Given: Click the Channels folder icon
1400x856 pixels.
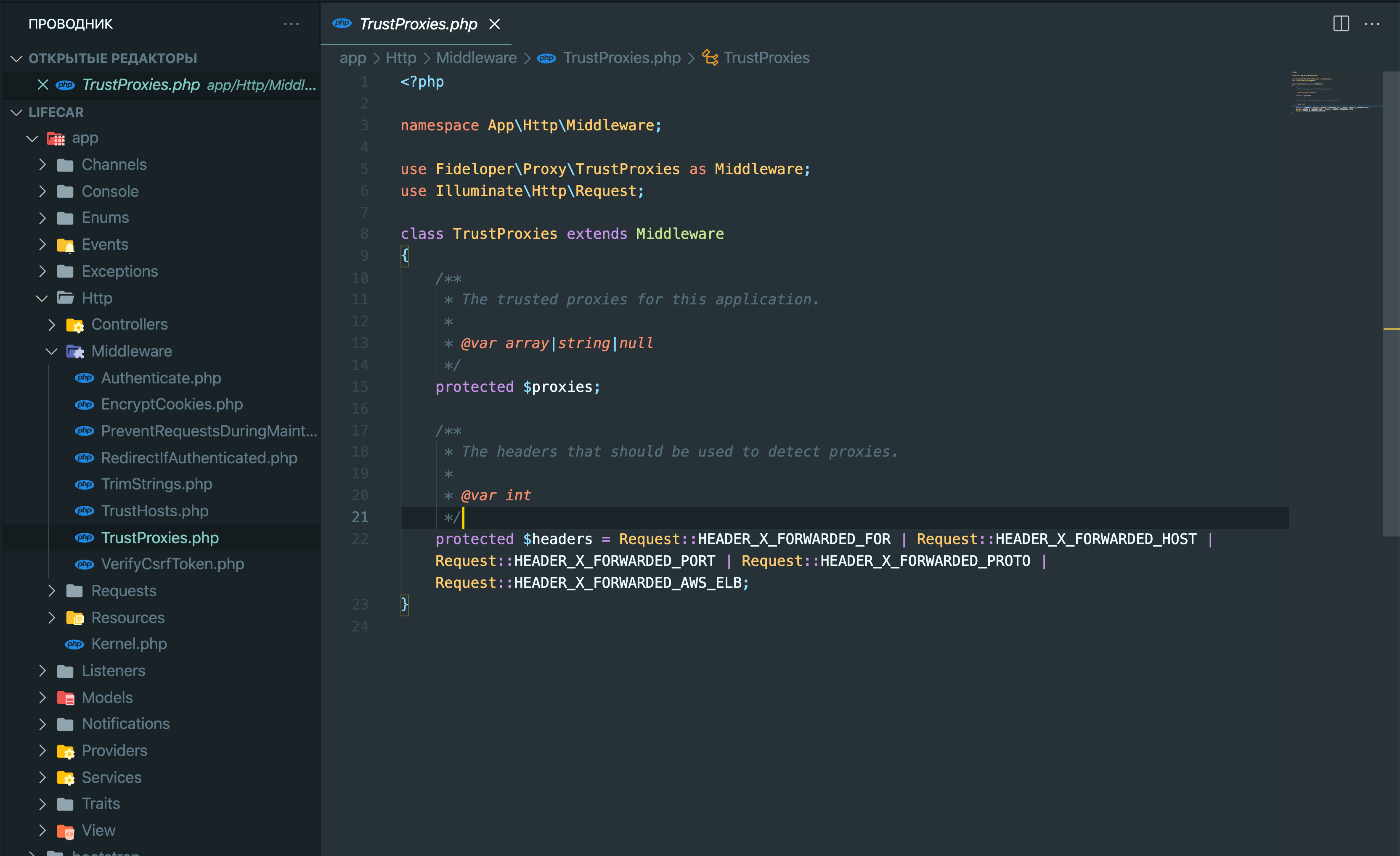Looking at the screenshot, I should click(65, 165).
